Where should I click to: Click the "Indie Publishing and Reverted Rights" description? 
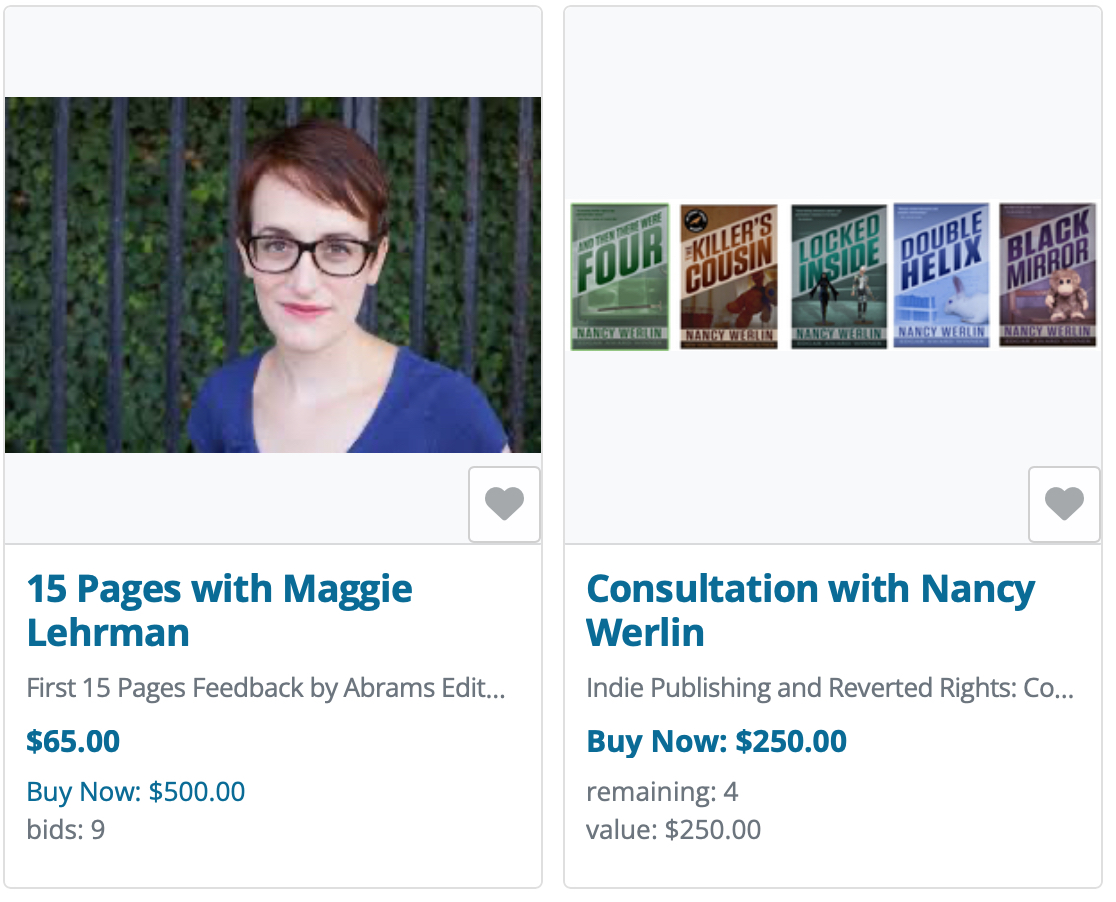coord(830,688)
